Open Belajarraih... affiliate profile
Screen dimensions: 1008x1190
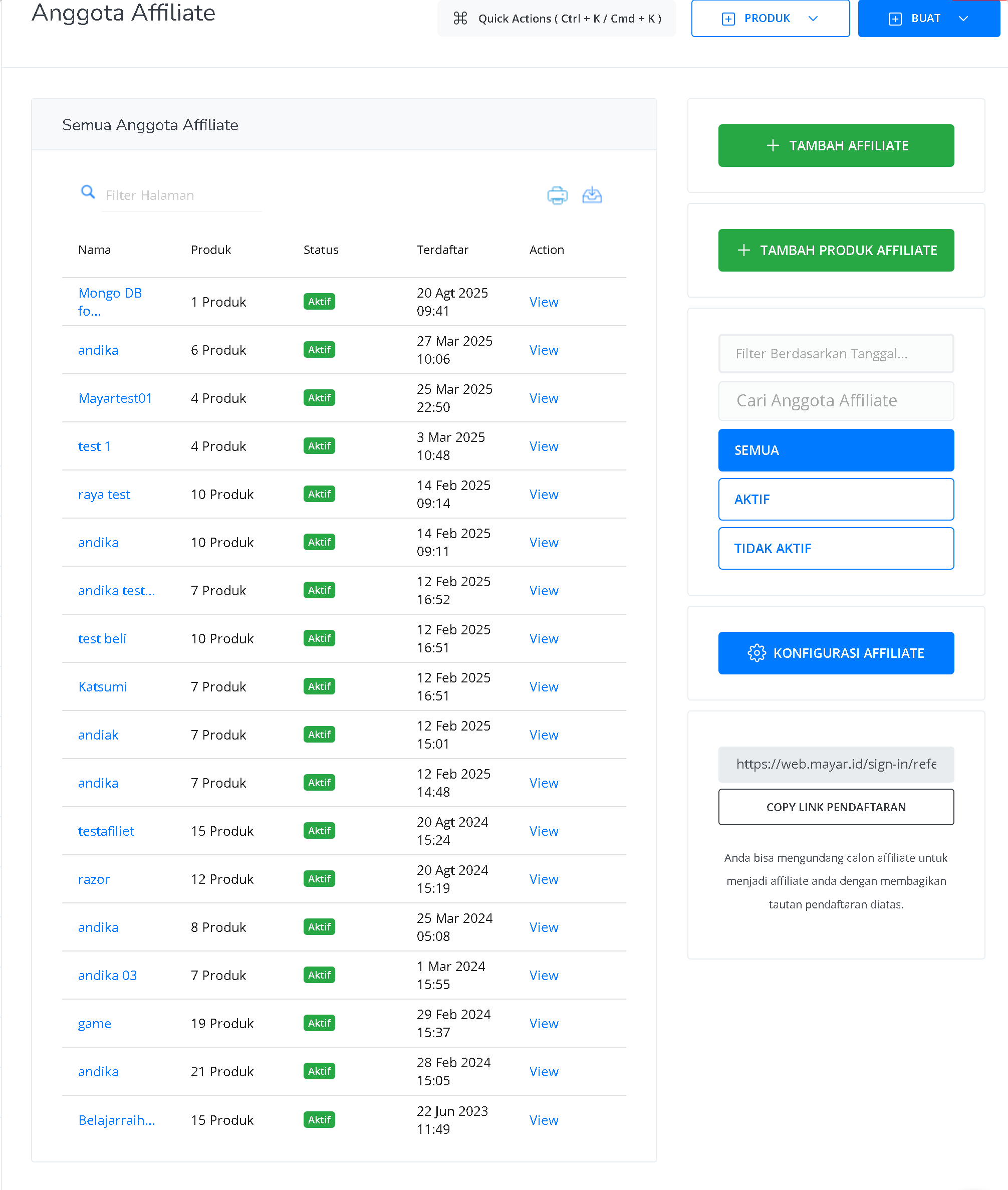[116, 1120]
